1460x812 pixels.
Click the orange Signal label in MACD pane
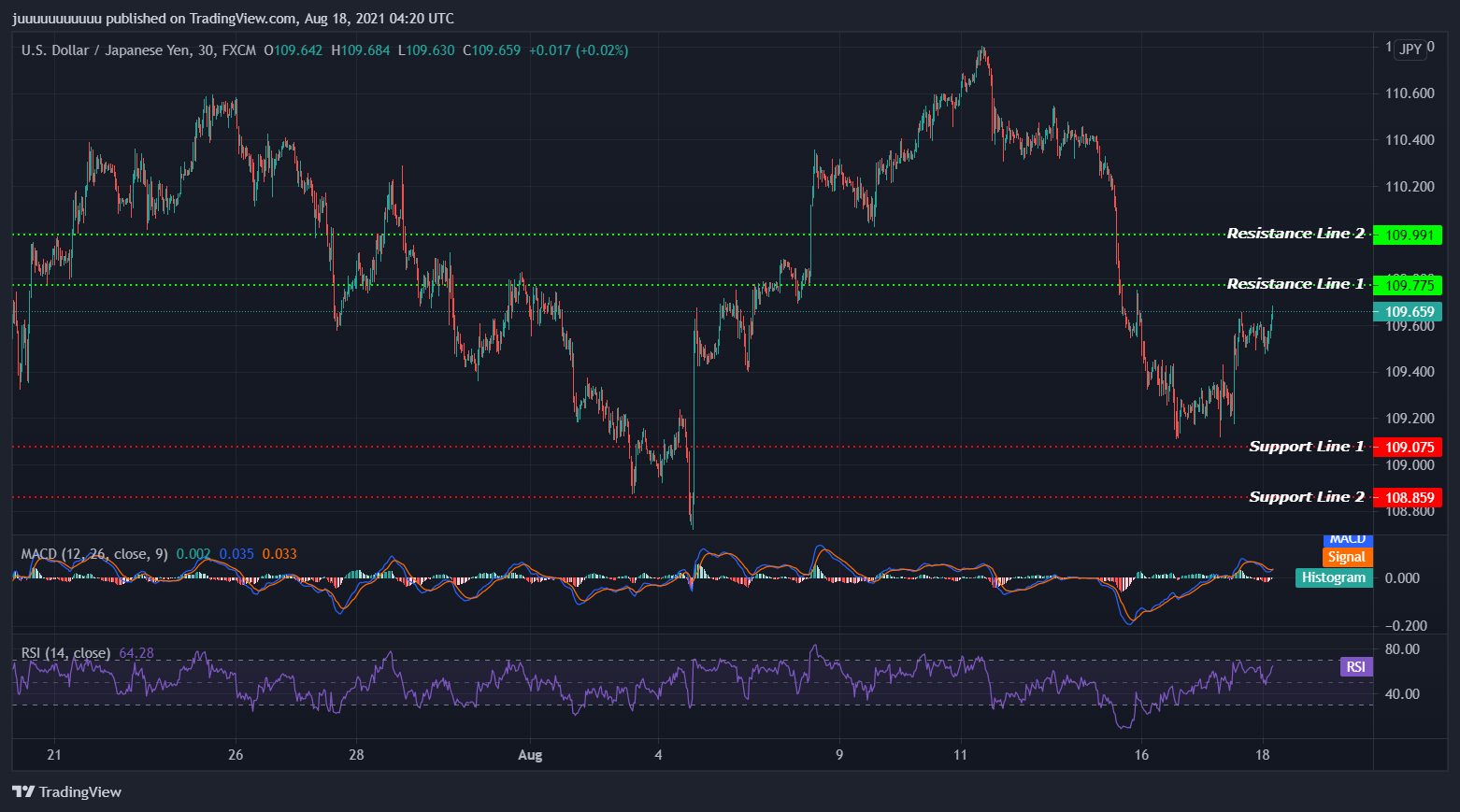(x=1346, y=557)
